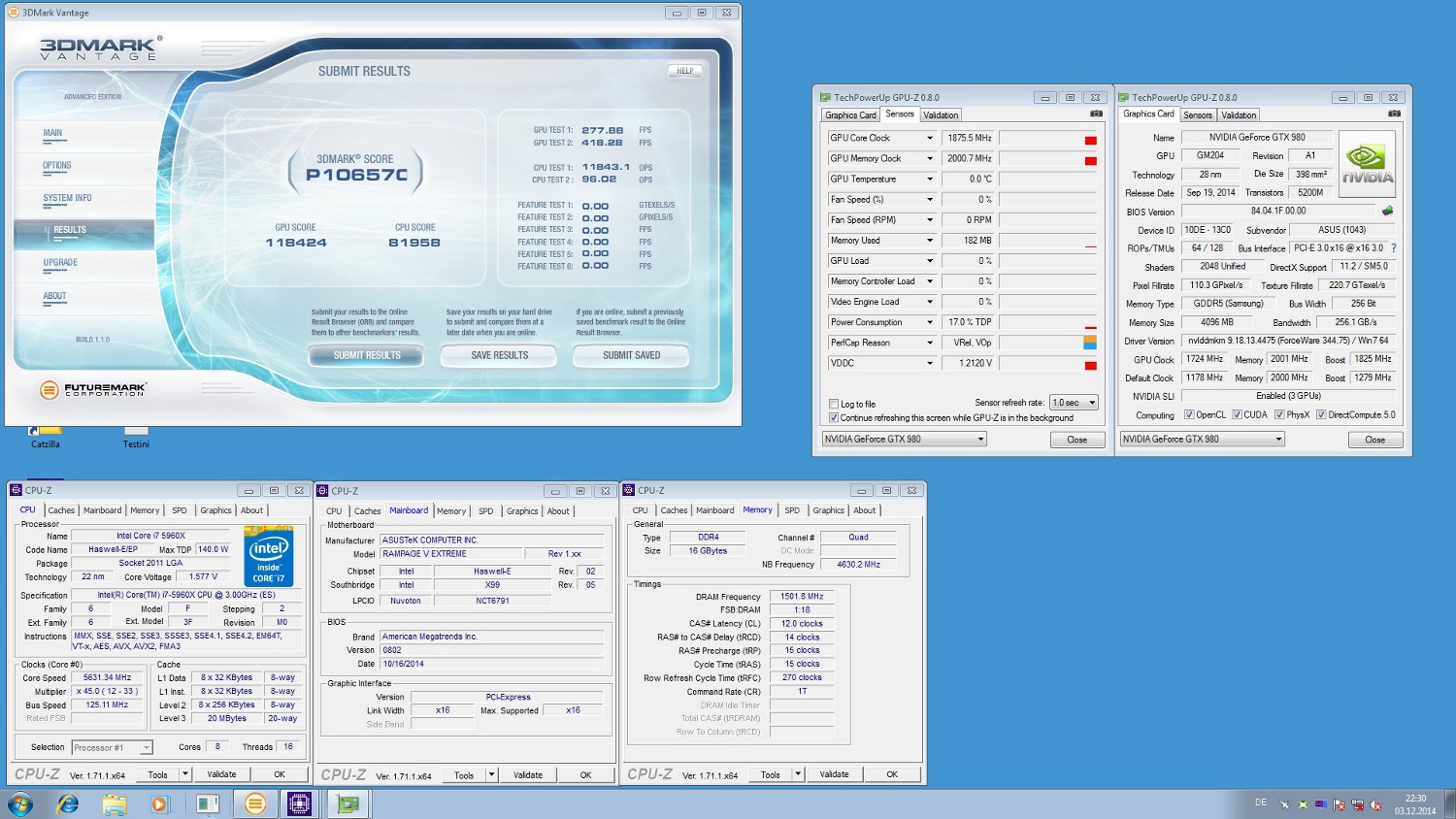This screenshot has height=819, width=1456.
Task: Click the Help button in 3DMark Vantage
Action: tap(684, 71)
